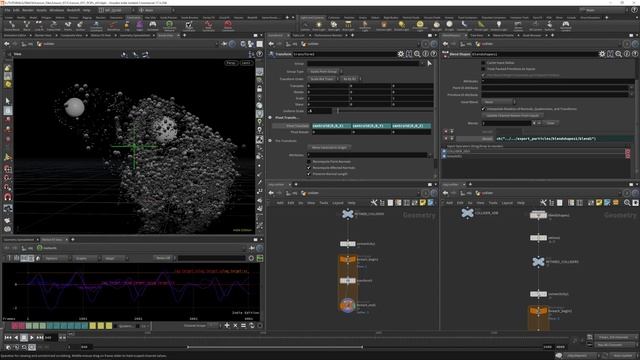
Task: Click the search icon in the right network editor toolbar
Action: [627, 203]
